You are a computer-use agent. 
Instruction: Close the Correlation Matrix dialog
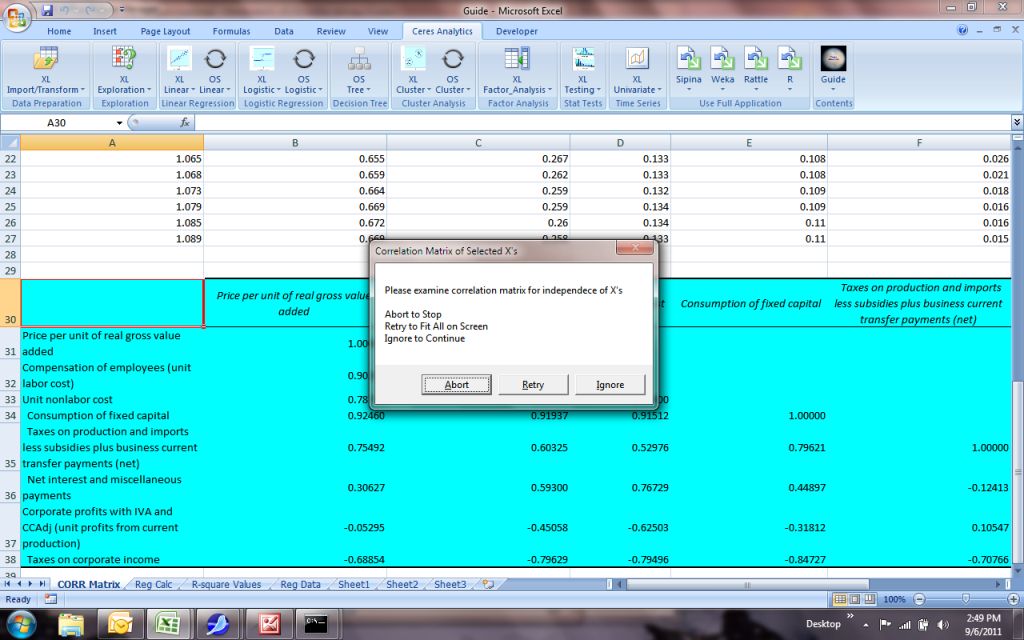(x=635, y=248)
